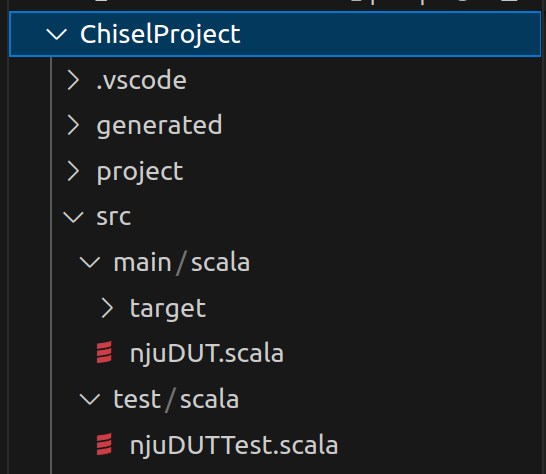Open the njuDUT.scala file
Viewport: 546px width, 474px height.
207,354
